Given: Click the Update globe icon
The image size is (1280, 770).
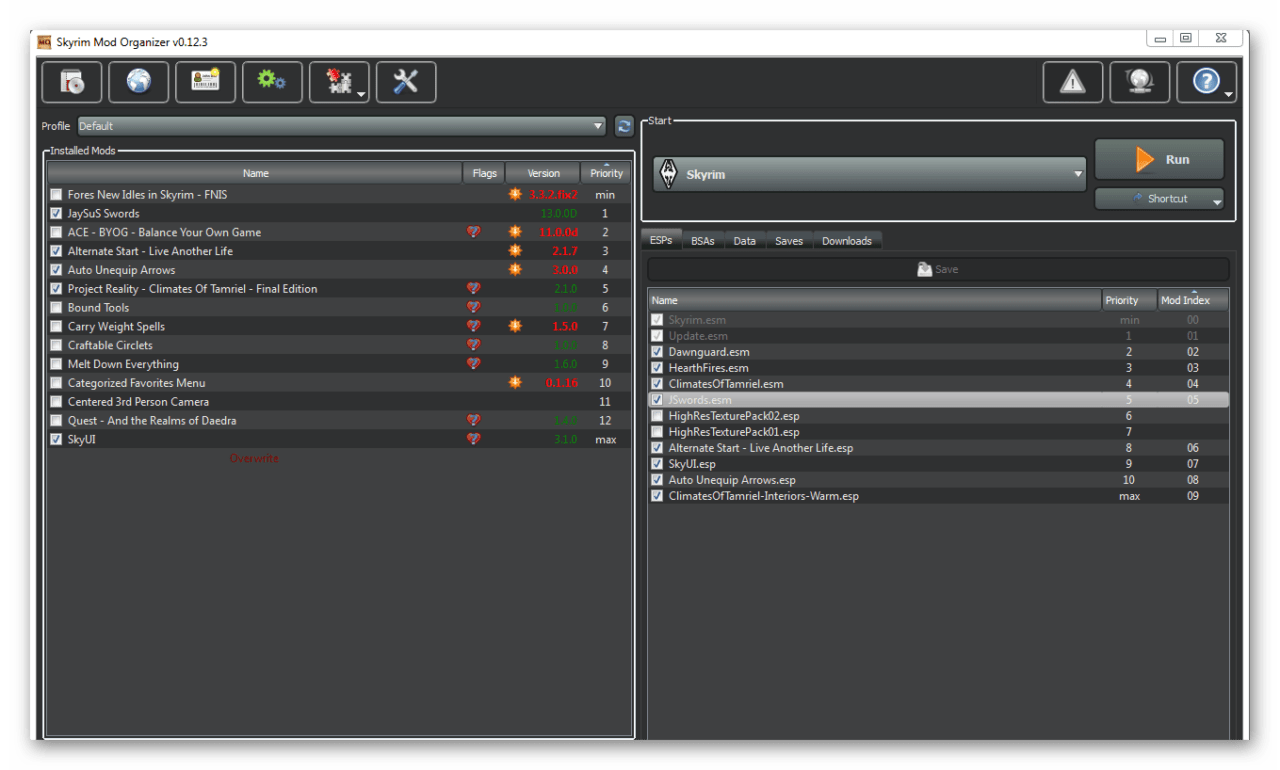Looking at the screenshot, I should (x=1140, y=82).
